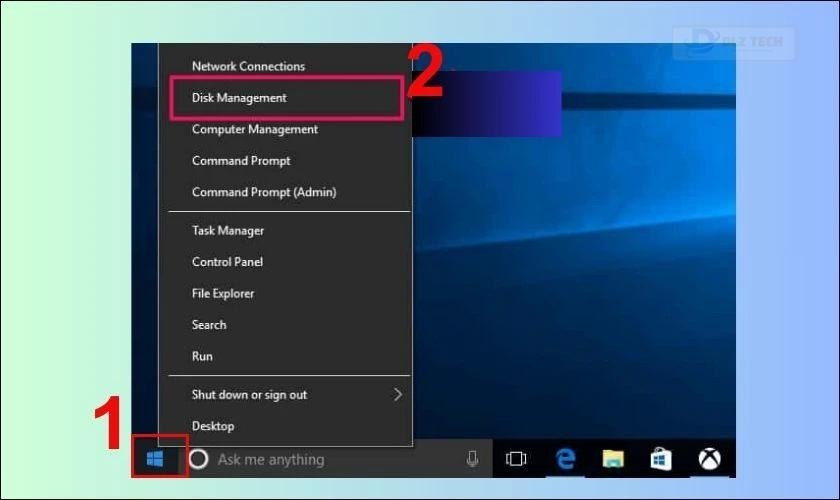Click the Cortana circle icon
Screen dimensions: 840x500
point(198,459)
